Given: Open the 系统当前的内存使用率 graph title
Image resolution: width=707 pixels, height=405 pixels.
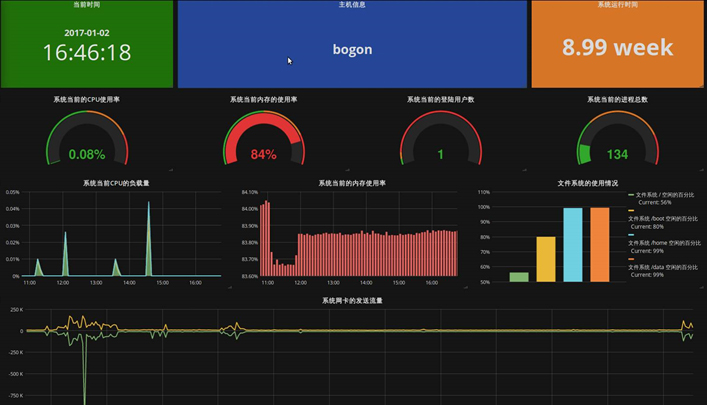Looking at the screenshot, I should (x=352, y=183).
